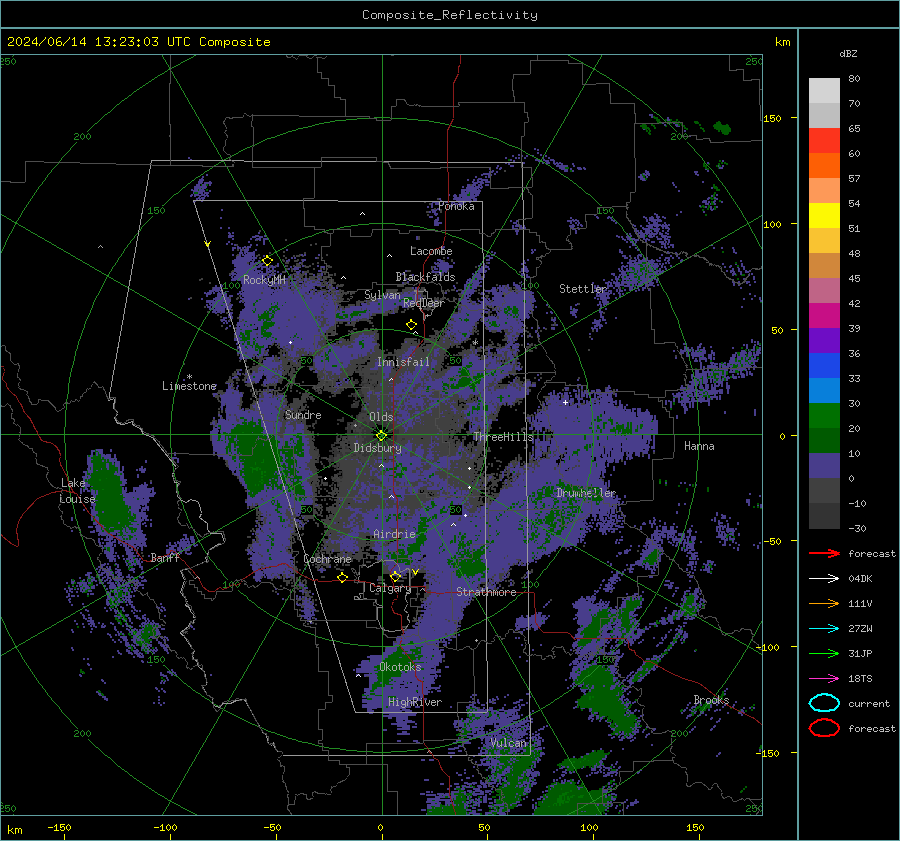Click the Vulcan town label
The image size is (900, 841).
pos(508,743)
